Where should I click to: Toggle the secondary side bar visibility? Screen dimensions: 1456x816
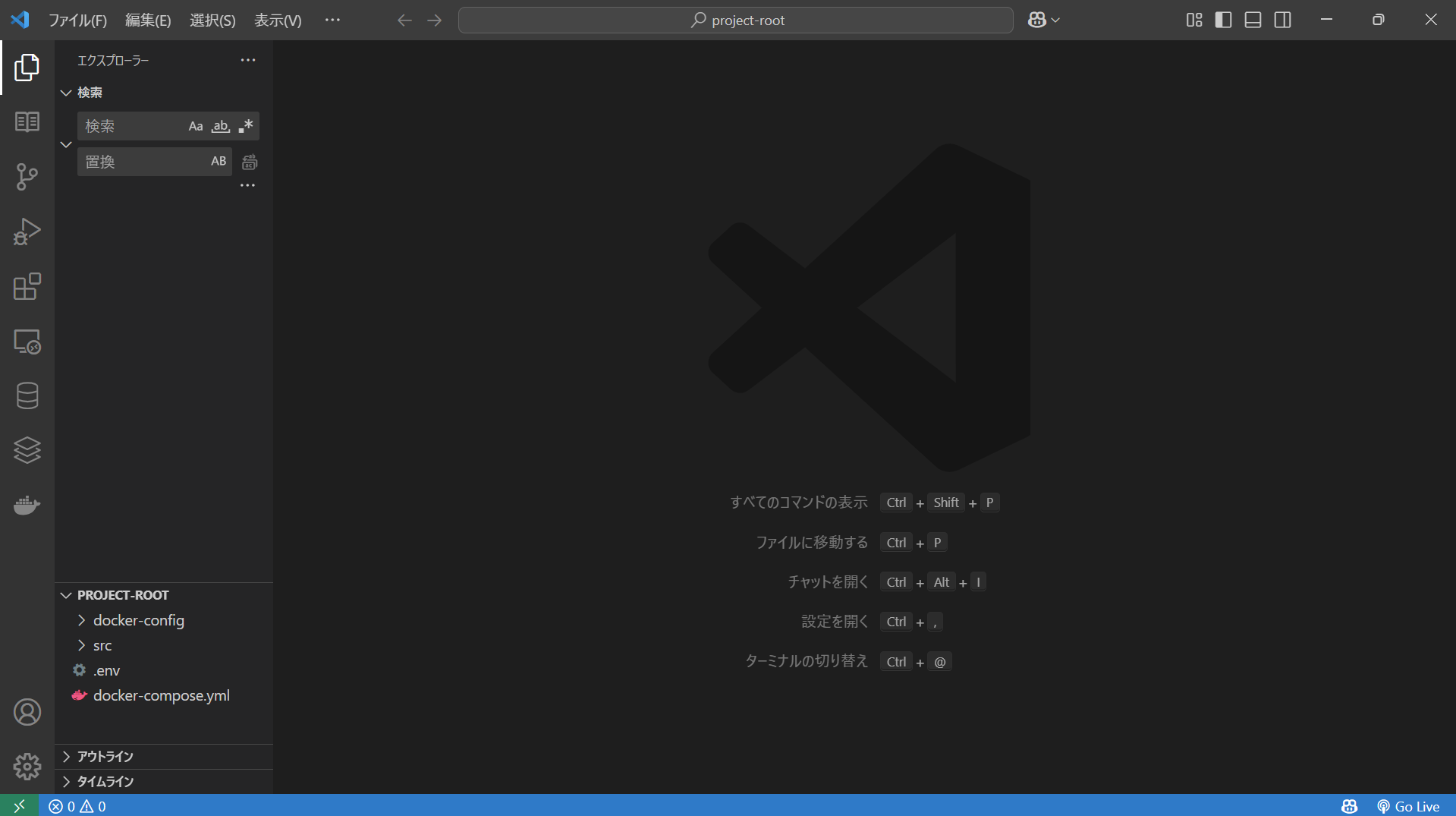tap(1283, 20)
